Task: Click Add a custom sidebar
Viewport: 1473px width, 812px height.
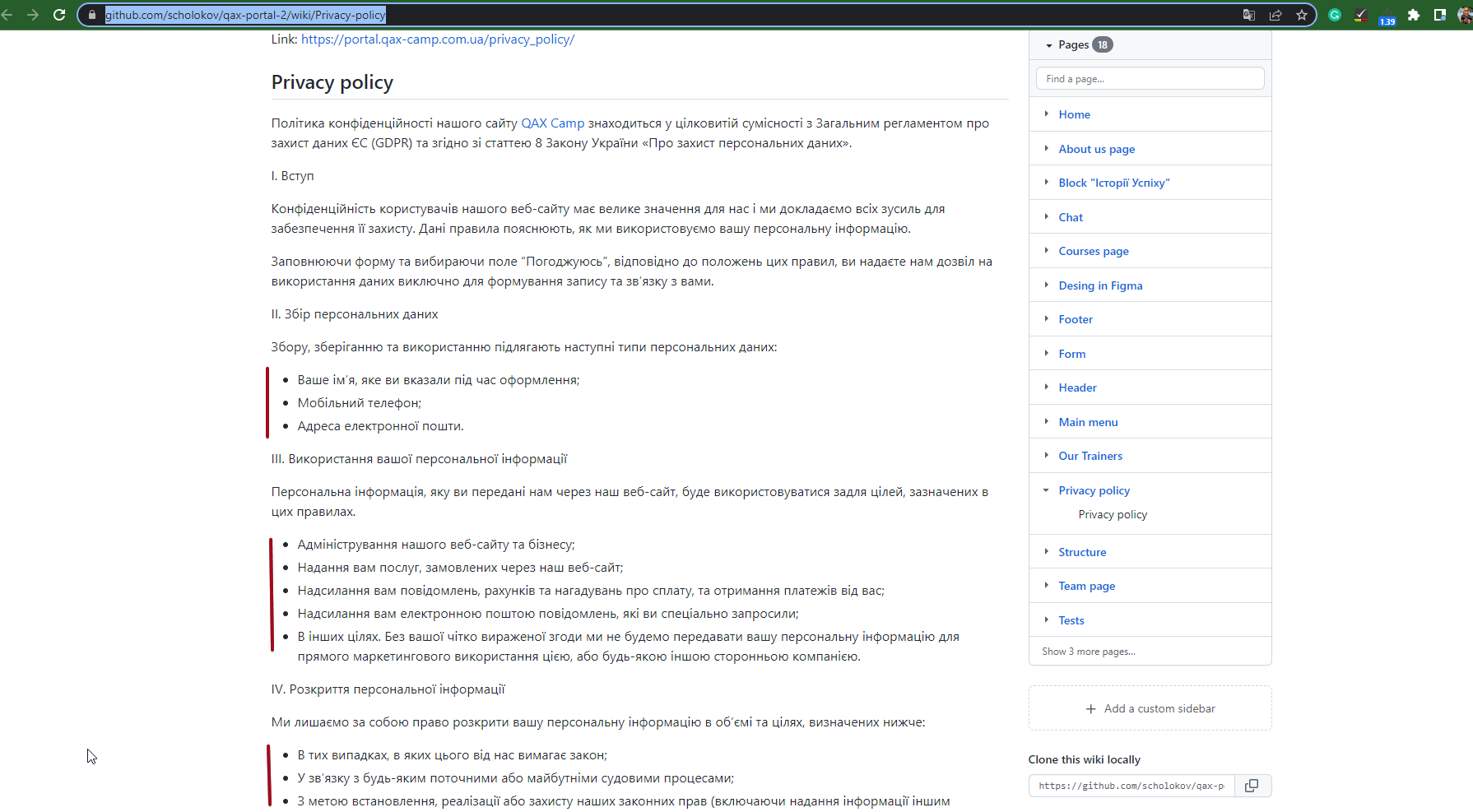Action: pyautogui.click(x=1150, y=708)
